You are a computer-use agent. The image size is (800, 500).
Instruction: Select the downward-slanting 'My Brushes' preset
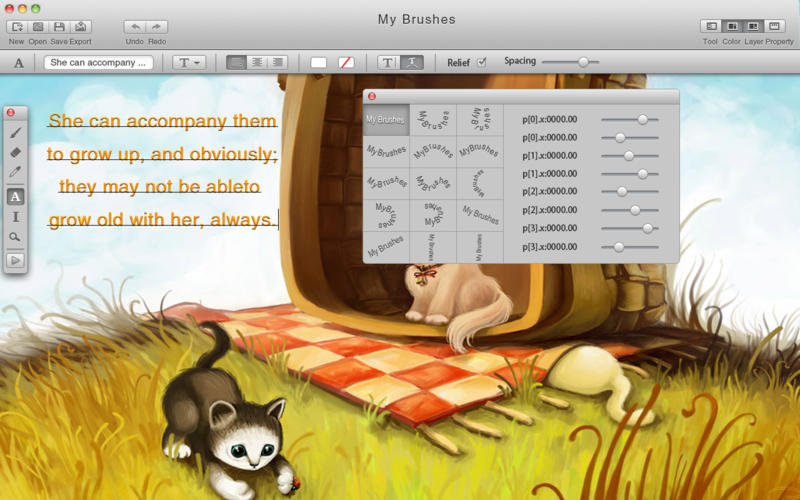(480, 215)
